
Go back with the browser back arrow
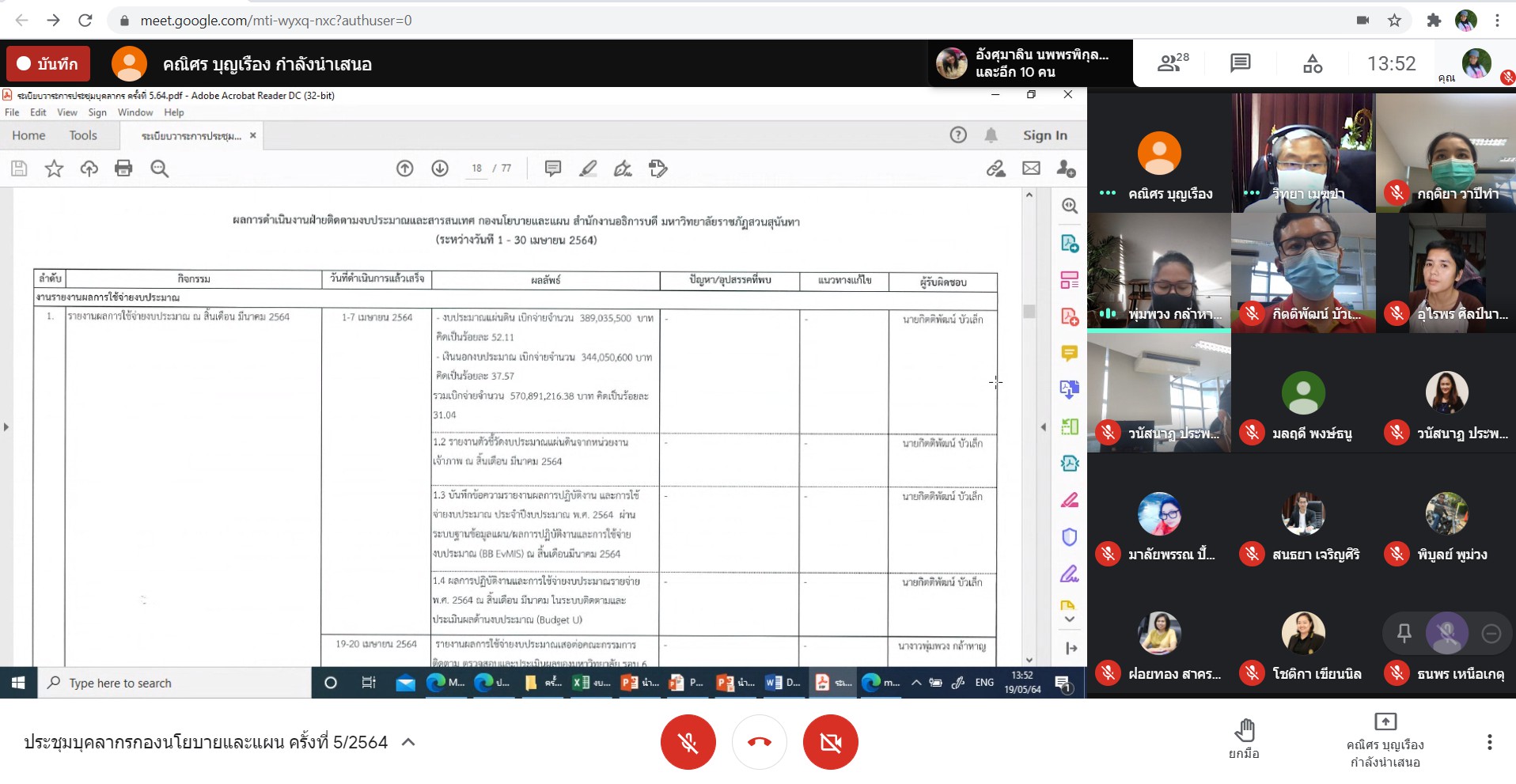(21, 21)
